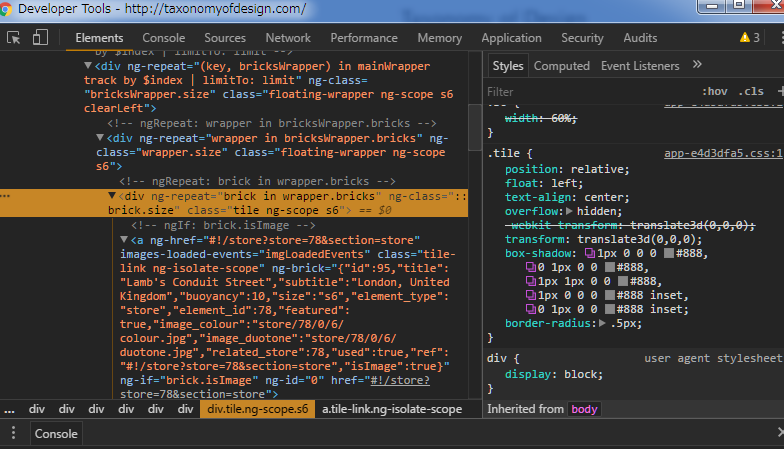Expand the border-radius shorthand triangle

tap(602, 324)
